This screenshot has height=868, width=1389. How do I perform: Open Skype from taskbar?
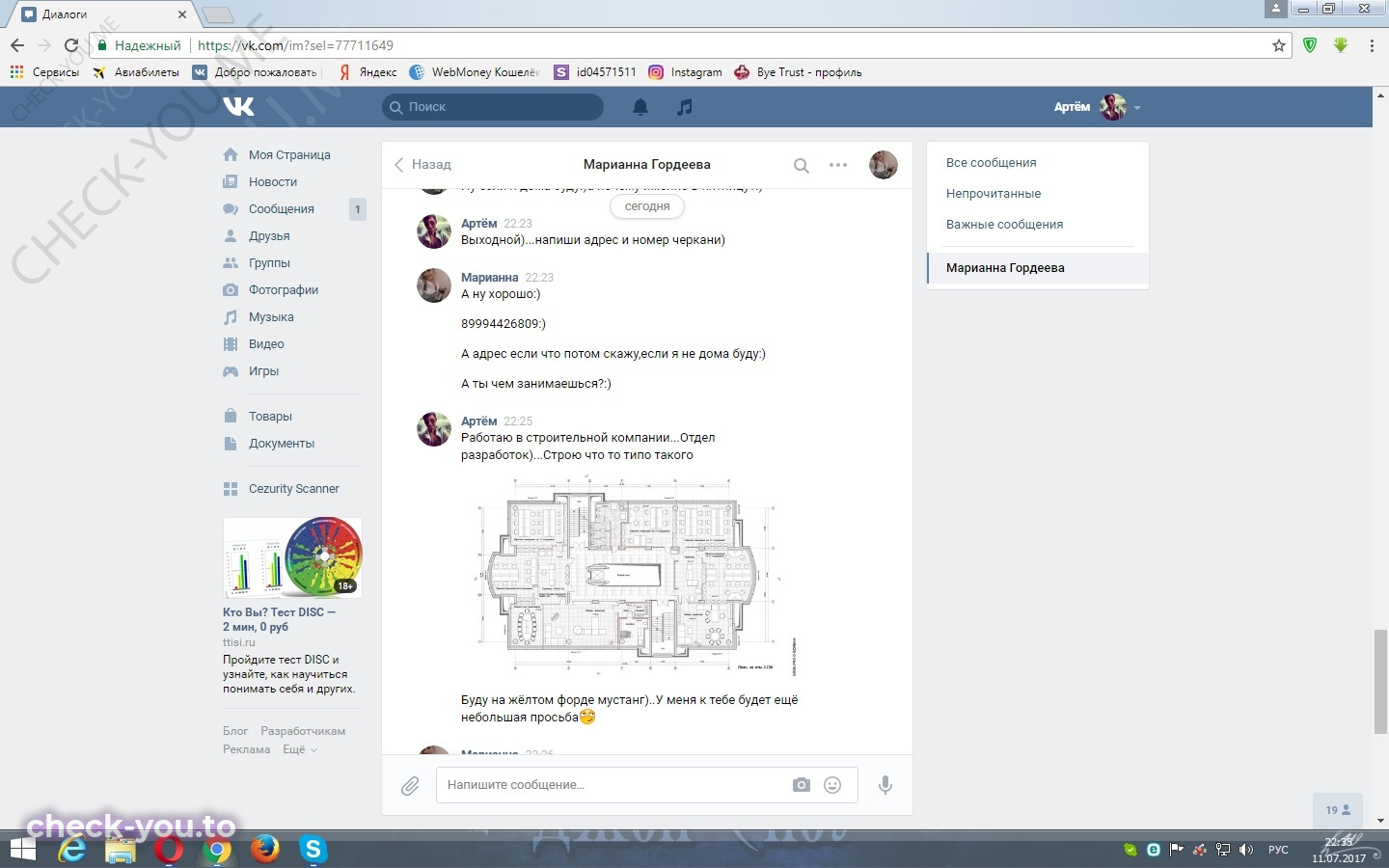tap(313, 850)
